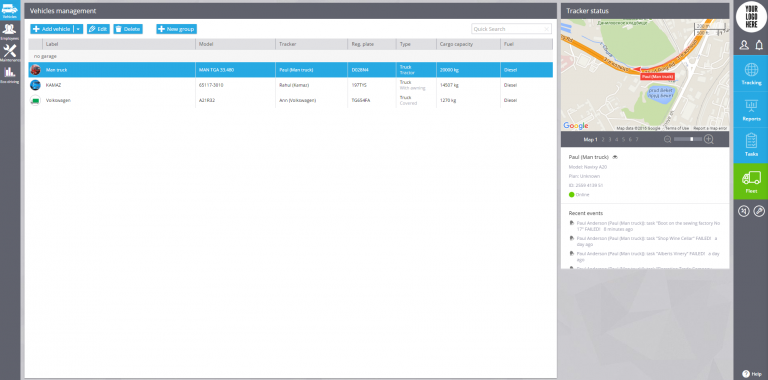Adjust the map zoom slider
This screenshot has width=768, height=380.
pos(688,140)
